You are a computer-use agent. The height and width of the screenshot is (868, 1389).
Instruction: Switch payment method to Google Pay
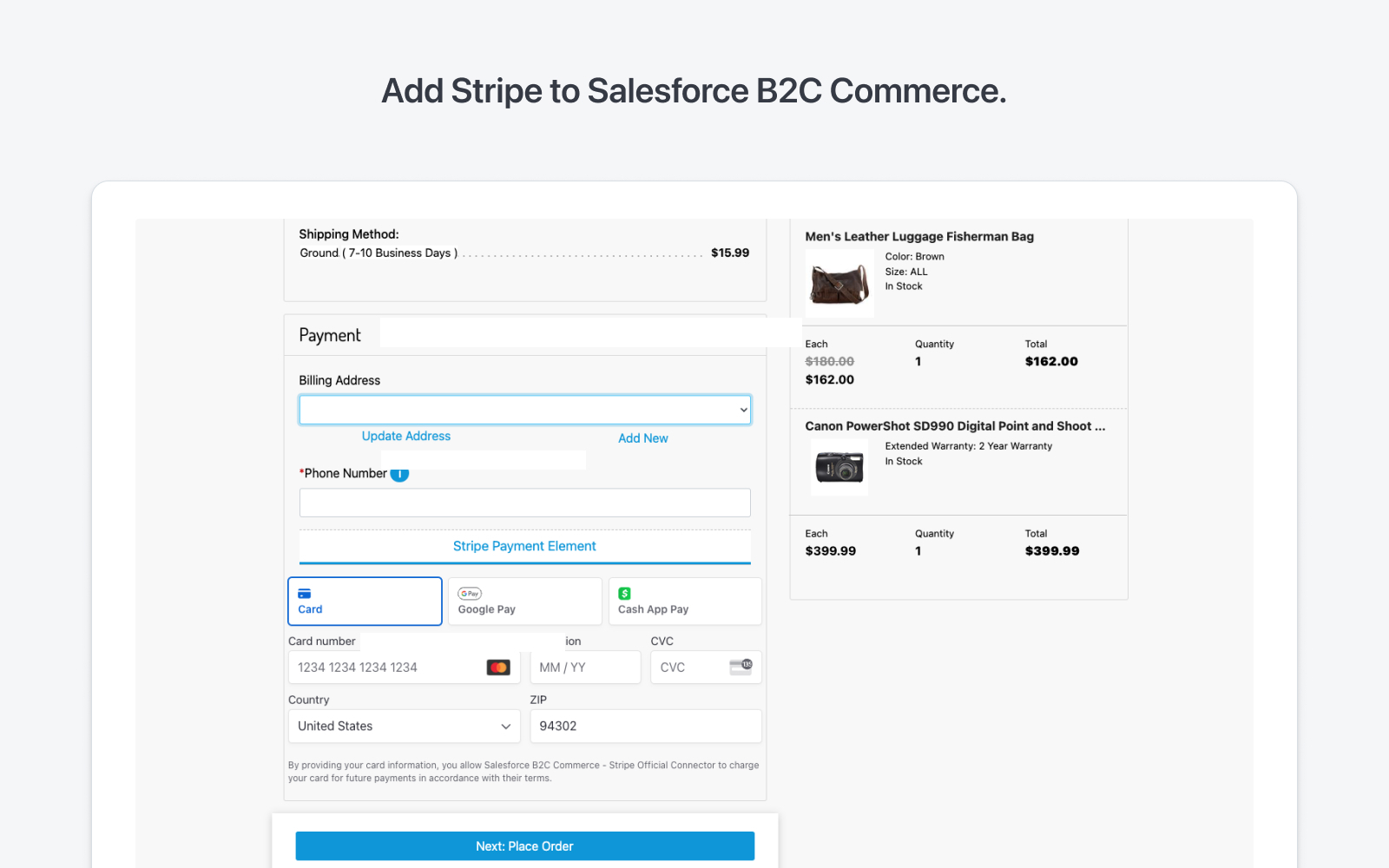(524, 601)
